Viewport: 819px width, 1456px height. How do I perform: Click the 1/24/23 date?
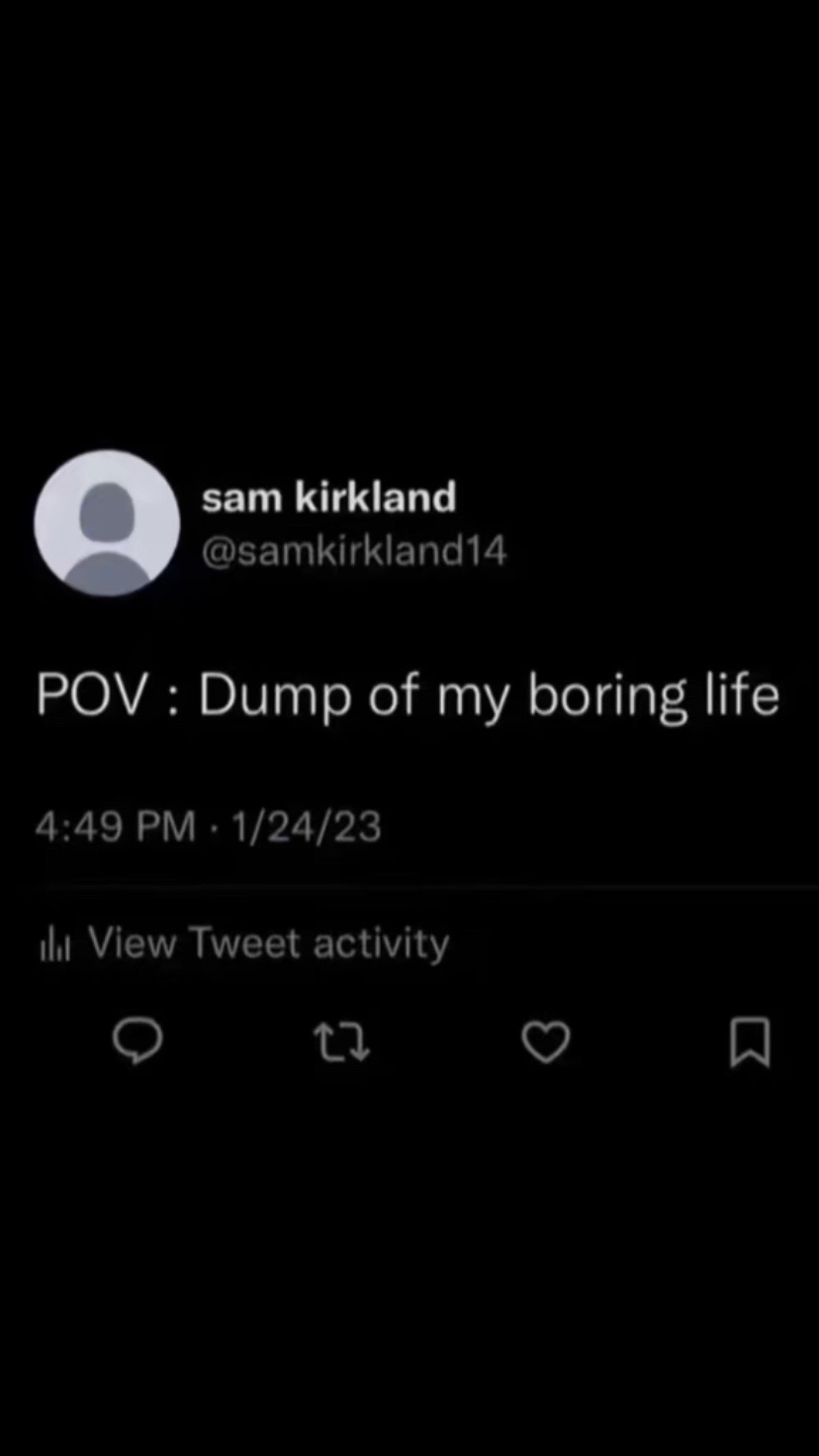[x=306, y=827]
